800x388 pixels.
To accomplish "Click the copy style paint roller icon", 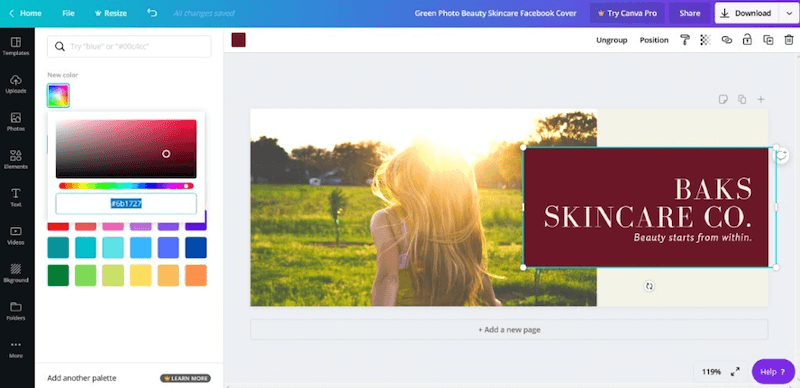I will [685, 40].
